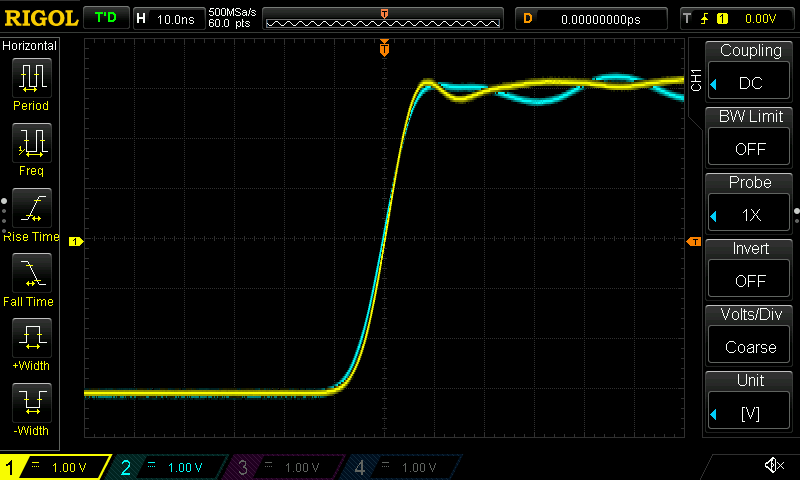The width and height of the screenshot is (800, 480).
Task: Click the Horizontal menu header
Action: point(30,46)
